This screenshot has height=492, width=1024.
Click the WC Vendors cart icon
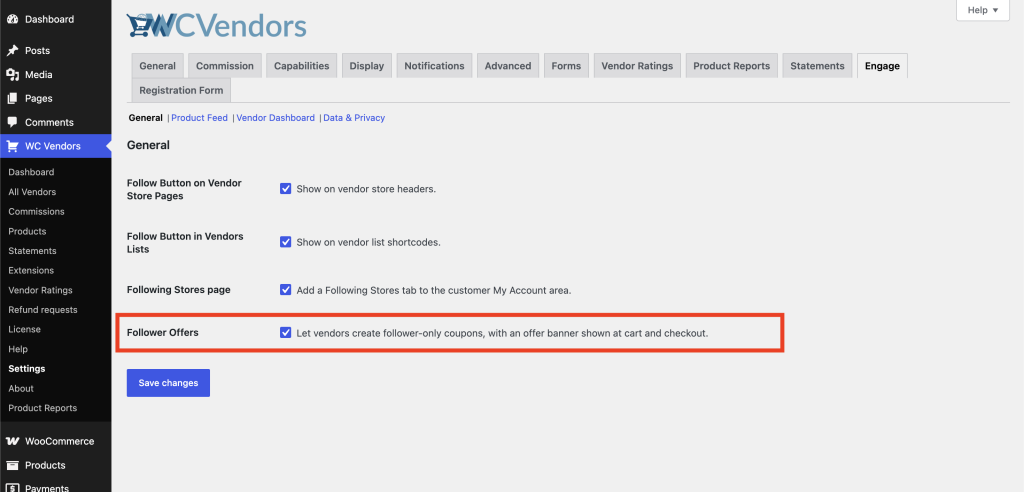pyautogui.click(x=12, y=146)
